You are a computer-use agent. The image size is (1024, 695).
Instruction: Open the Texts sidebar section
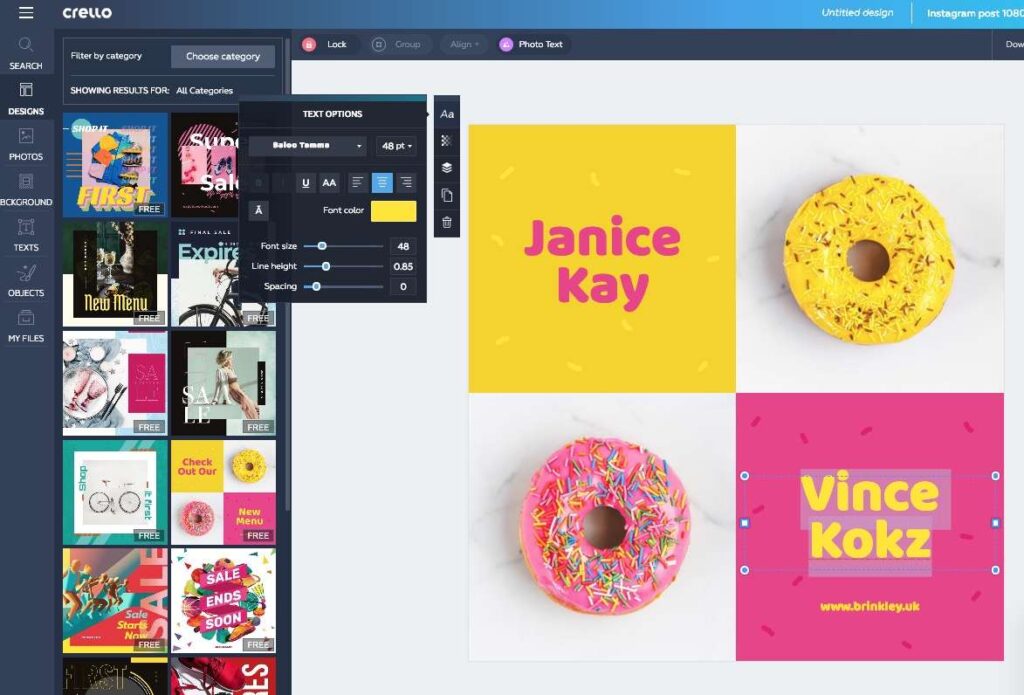(x=26, y=235)
